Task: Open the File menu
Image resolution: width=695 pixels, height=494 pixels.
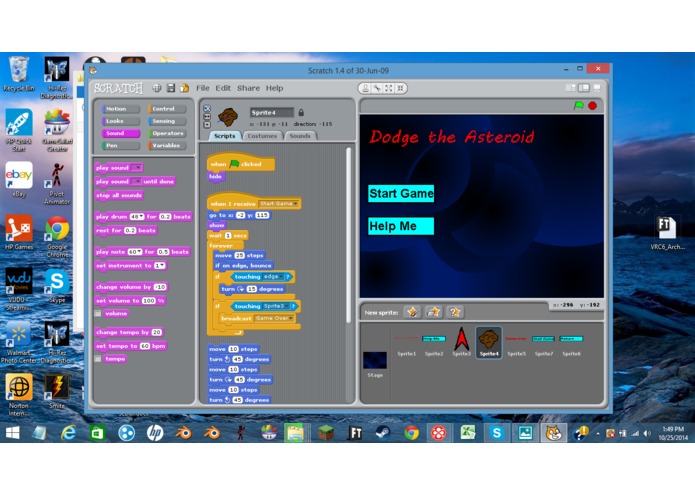Action: pos(203,88)
